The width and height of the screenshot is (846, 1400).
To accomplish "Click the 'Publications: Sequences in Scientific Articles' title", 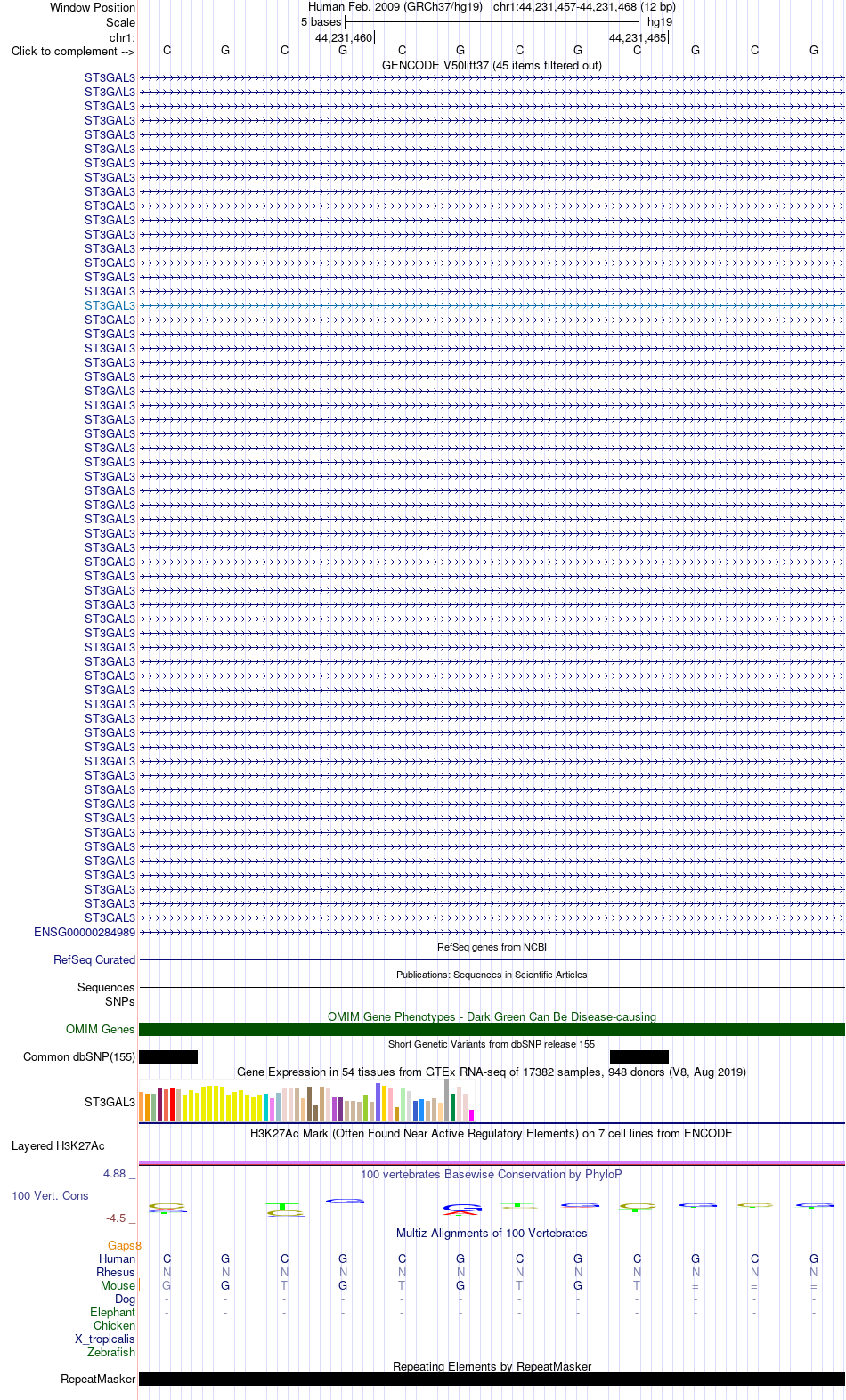I will 492,975.
